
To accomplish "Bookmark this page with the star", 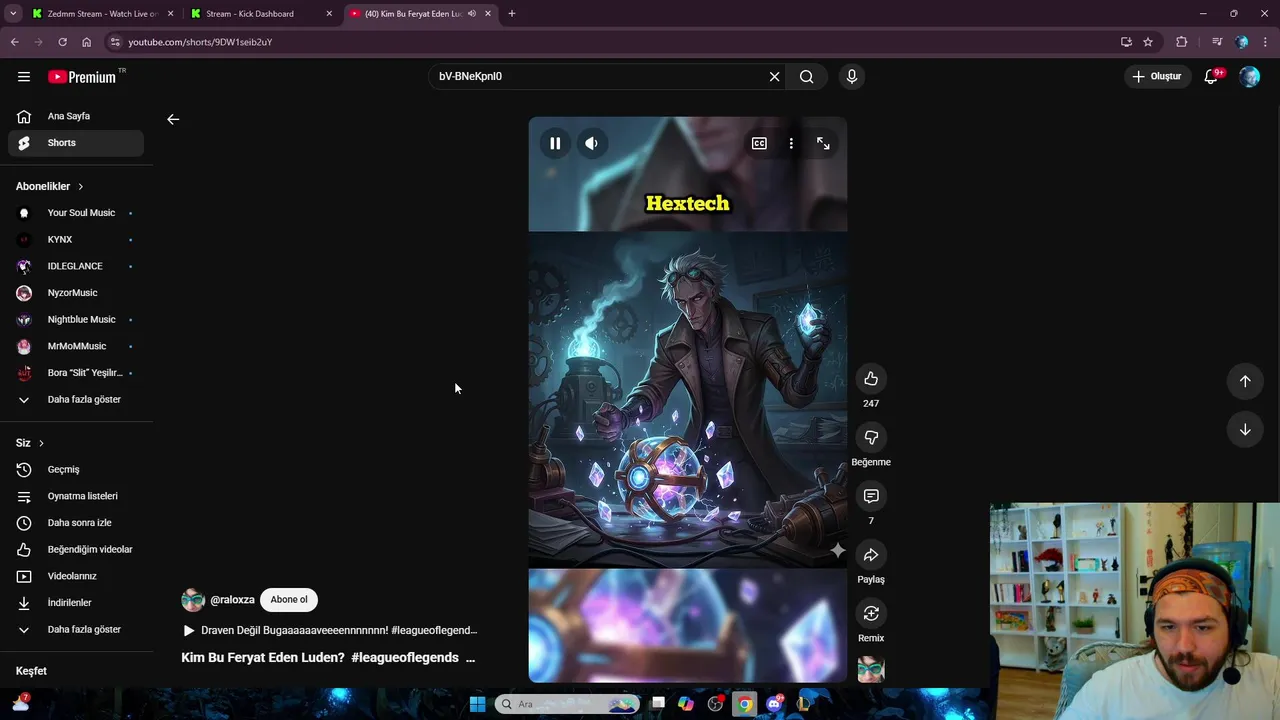I will (1148, 42).
